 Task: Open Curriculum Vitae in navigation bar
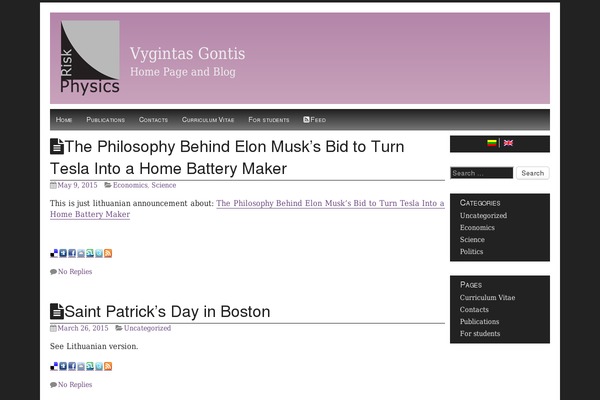tap(208, 120)
